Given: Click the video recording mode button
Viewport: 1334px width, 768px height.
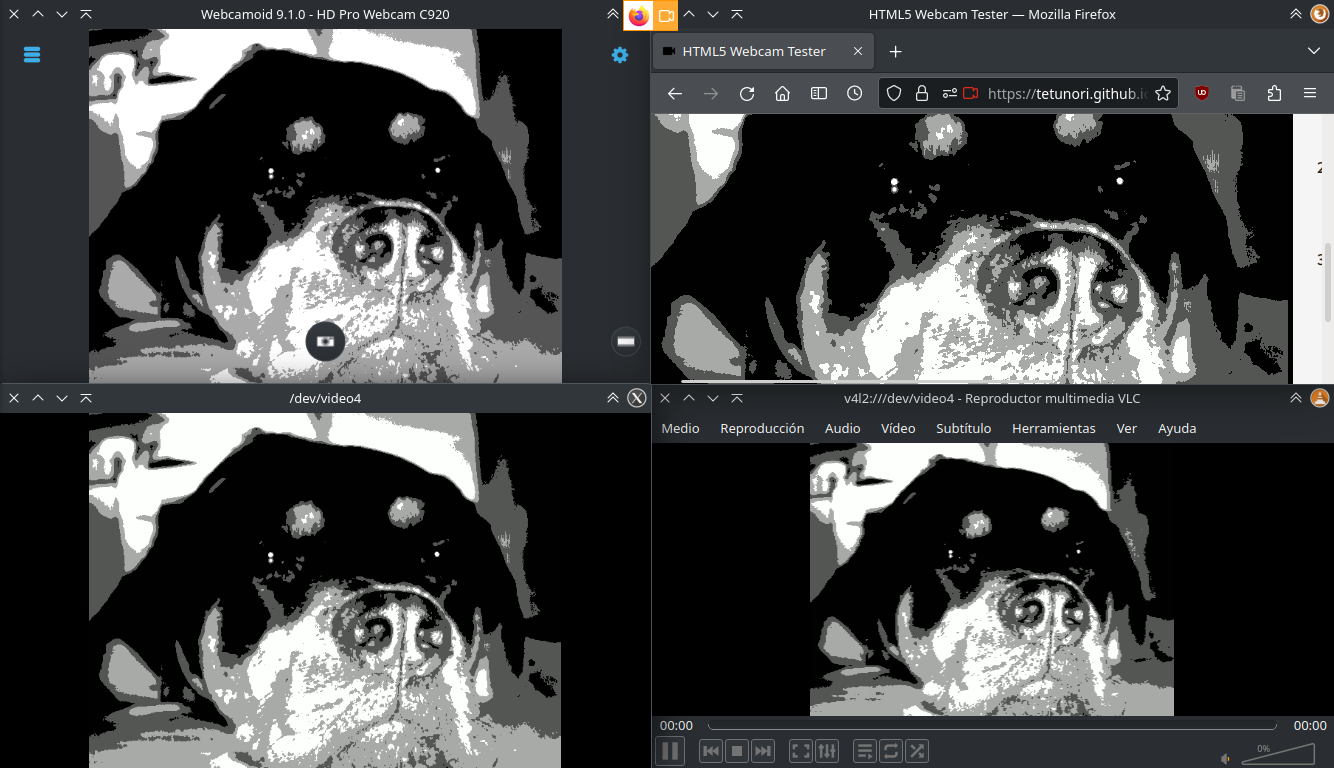Looking at the screenshot, I should tap(626, 342).
